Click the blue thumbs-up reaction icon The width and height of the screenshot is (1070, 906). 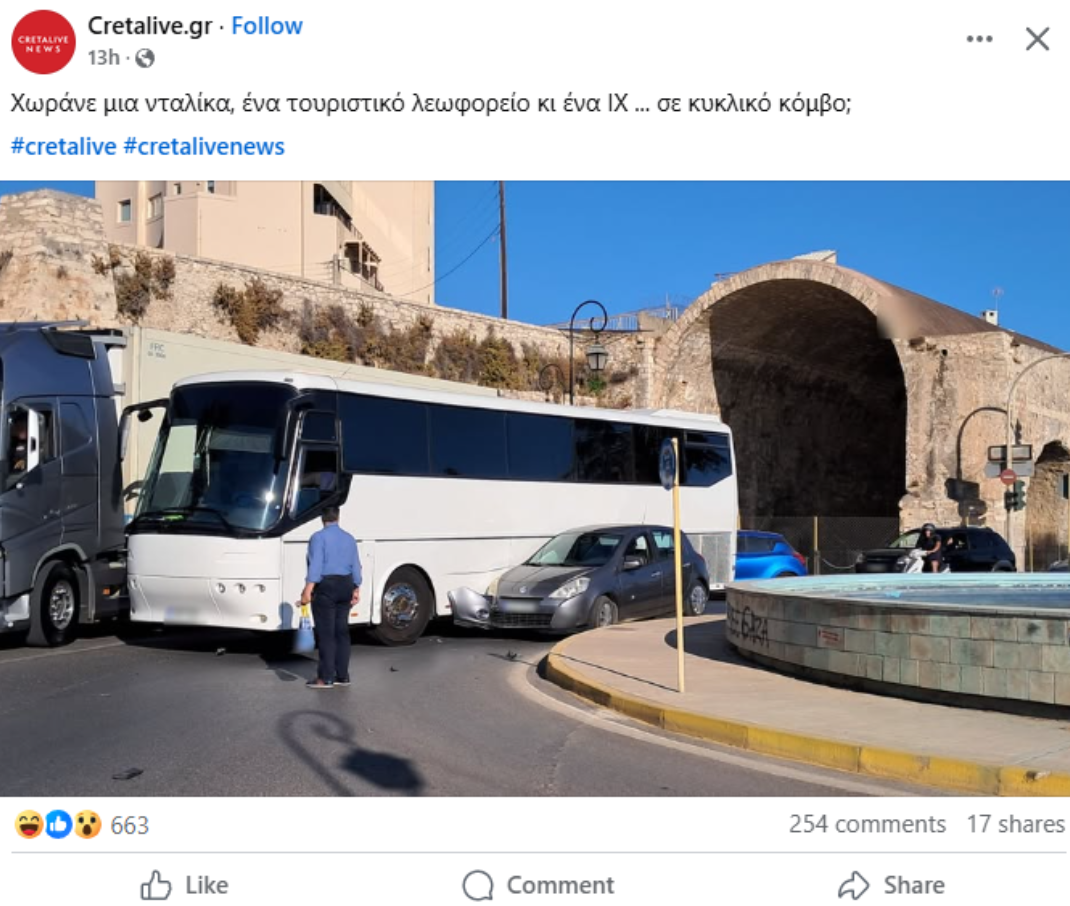[59, 825]
